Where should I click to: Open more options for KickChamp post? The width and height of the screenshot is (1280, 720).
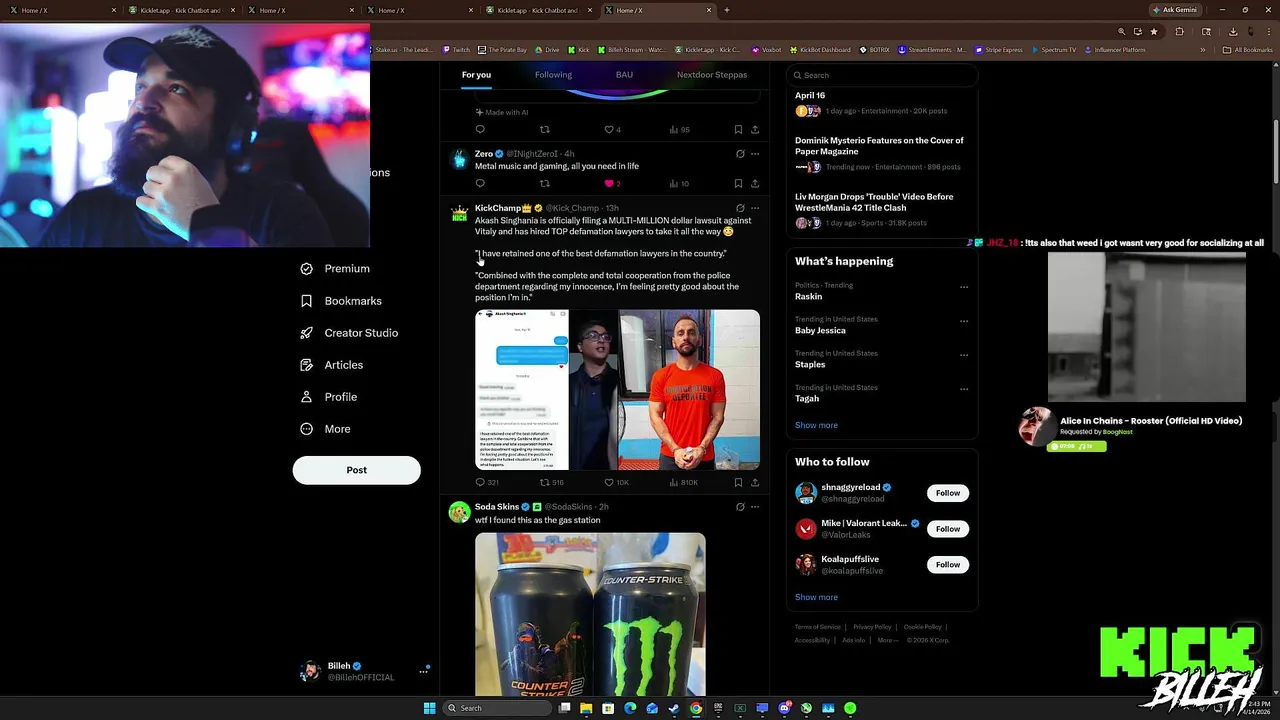(x=755, y=208)
